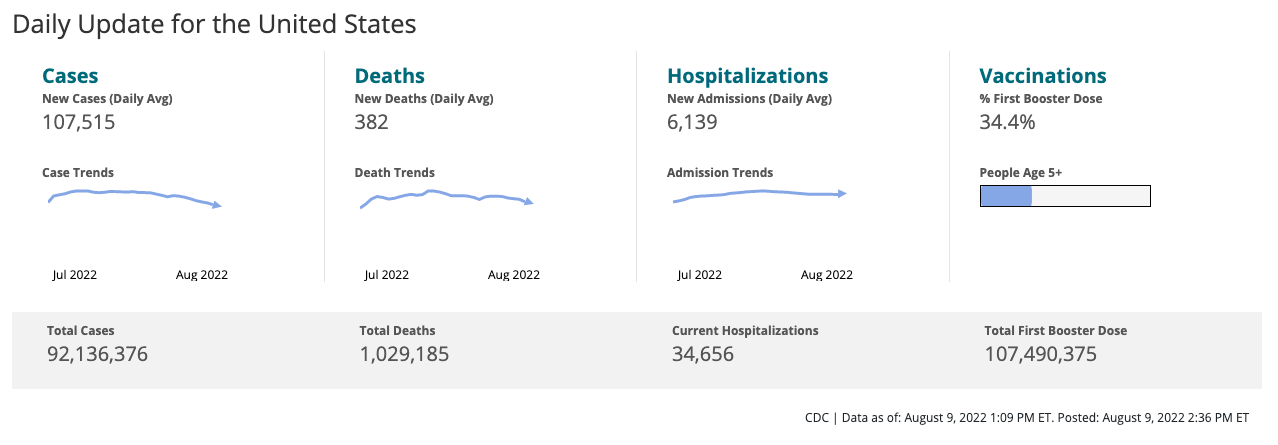The image size is (1278, 445).
Task: Click the Hospitalizations heading link
Action: [x=747, y=76]
